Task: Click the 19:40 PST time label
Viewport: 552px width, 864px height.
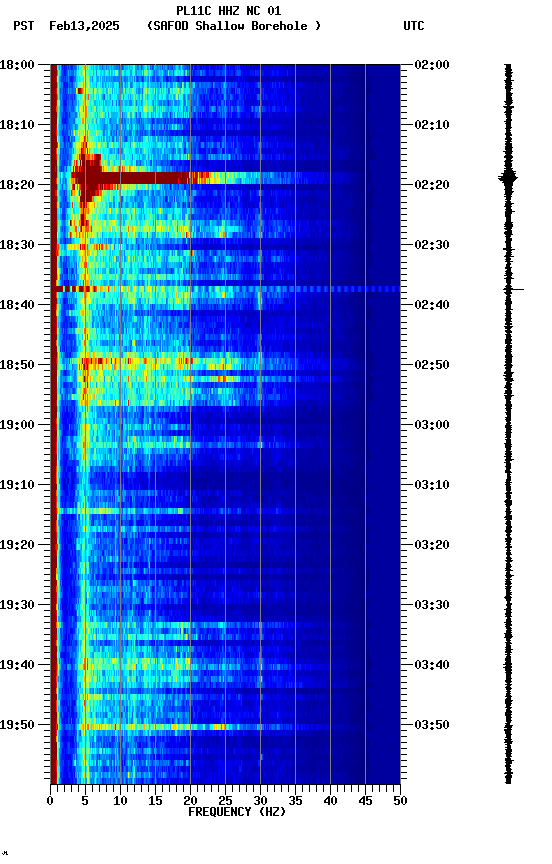Action: [17, 665]
